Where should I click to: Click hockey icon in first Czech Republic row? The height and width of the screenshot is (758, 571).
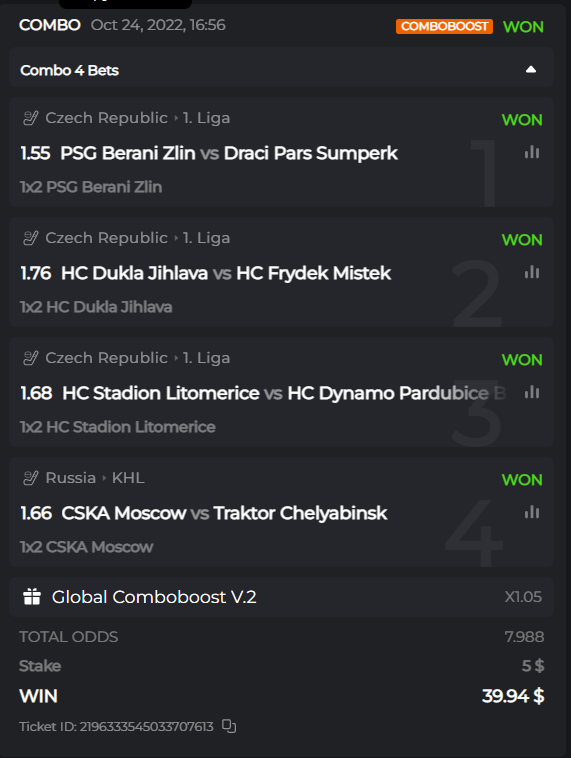coord(30,118)
